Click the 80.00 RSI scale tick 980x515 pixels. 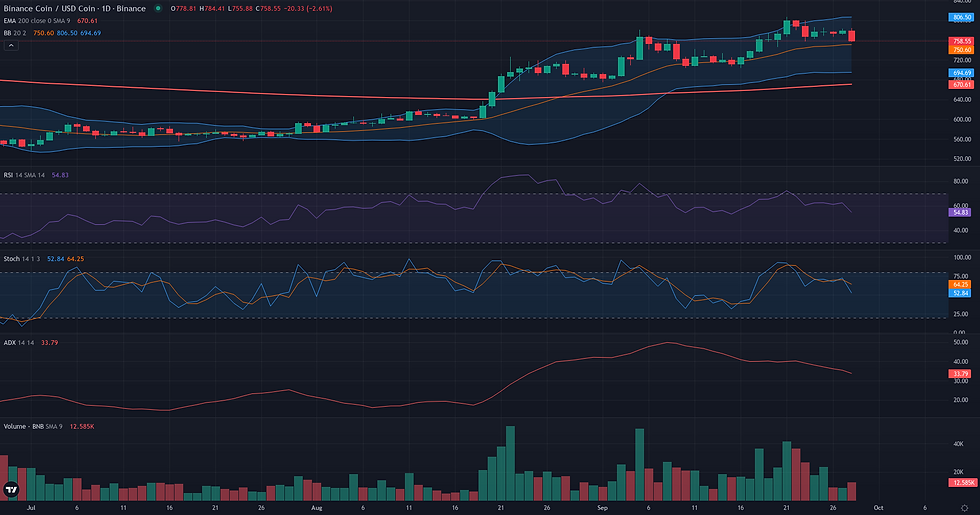point(961,182)
